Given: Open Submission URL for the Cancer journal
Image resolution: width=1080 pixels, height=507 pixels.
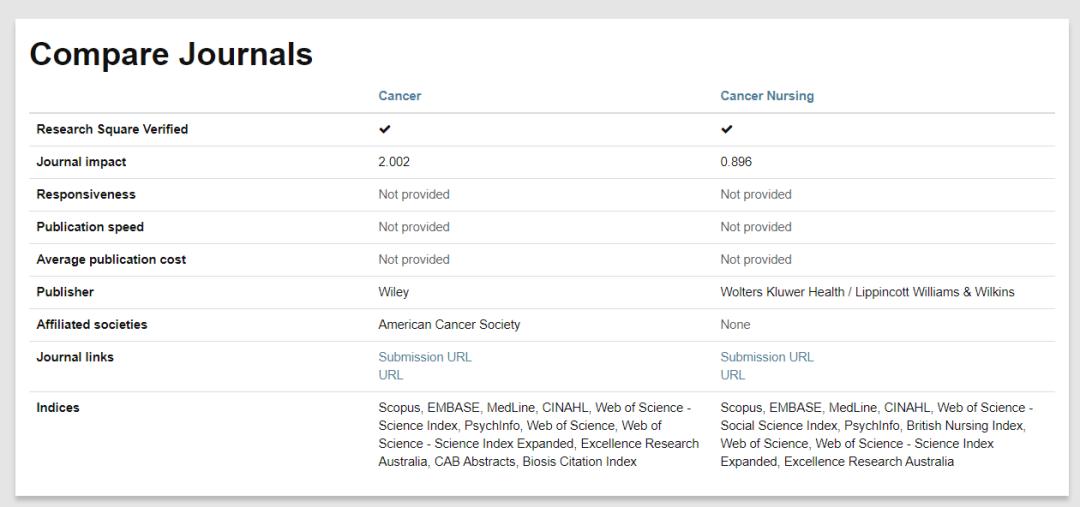Looking at the screenshot, I should [424, 357].
